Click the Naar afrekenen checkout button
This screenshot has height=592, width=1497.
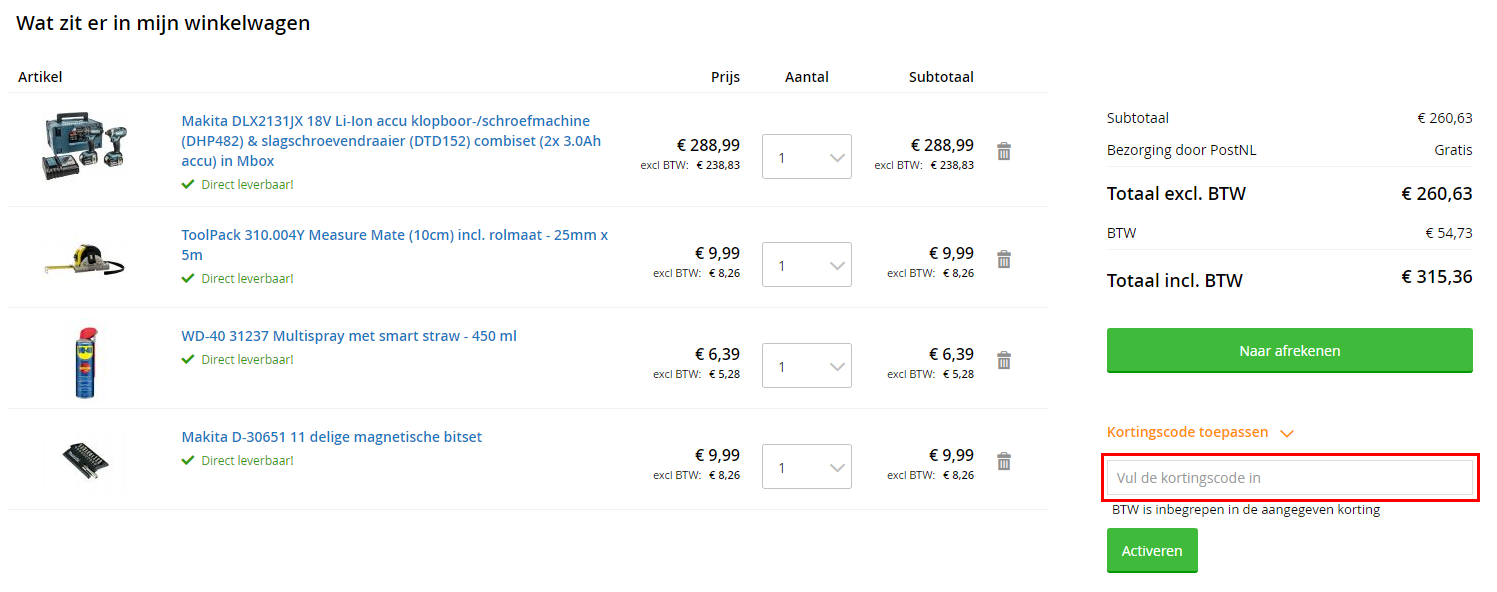tap(1290, 351)
